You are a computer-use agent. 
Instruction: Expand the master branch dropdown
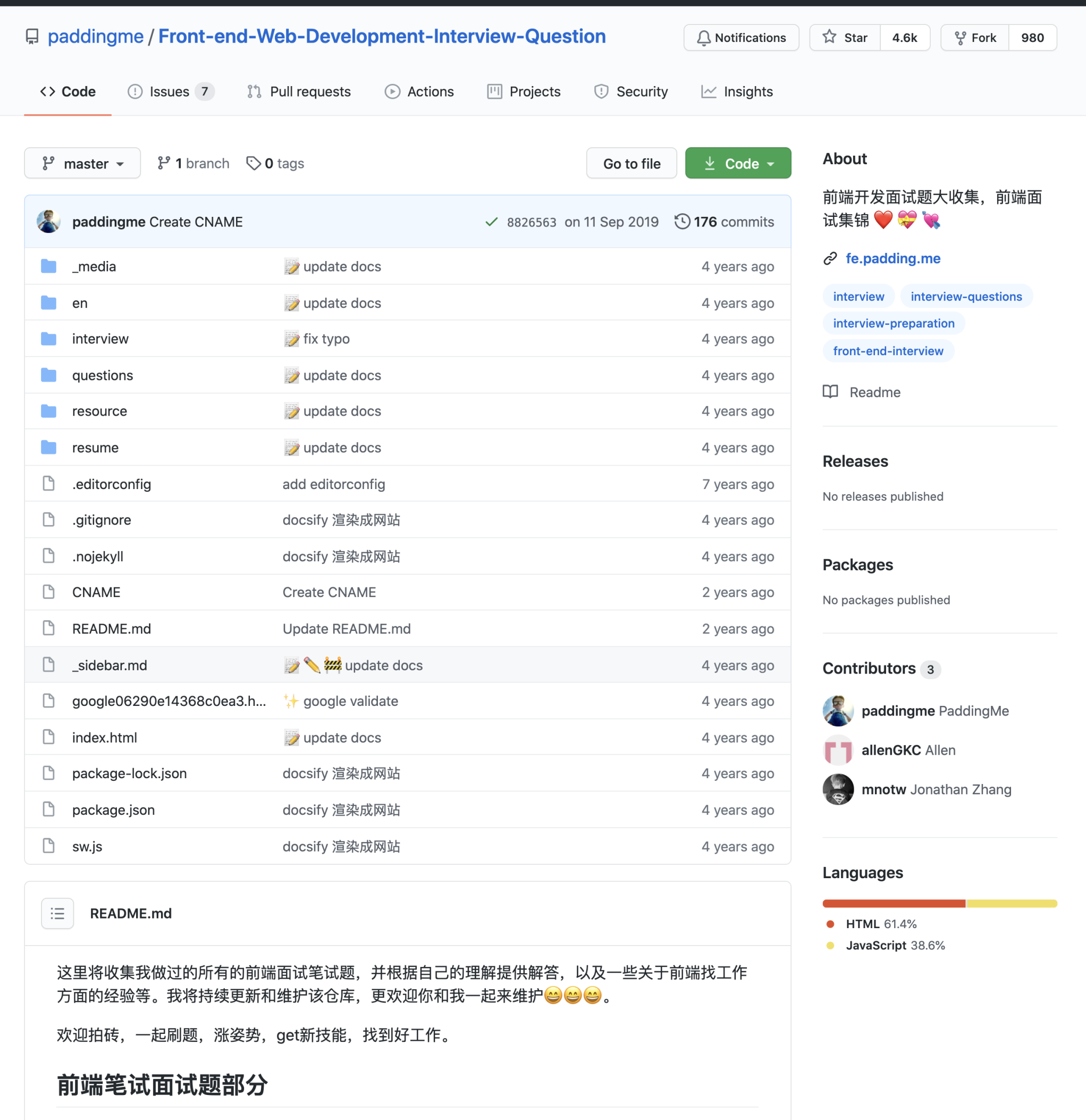[82, 162]
